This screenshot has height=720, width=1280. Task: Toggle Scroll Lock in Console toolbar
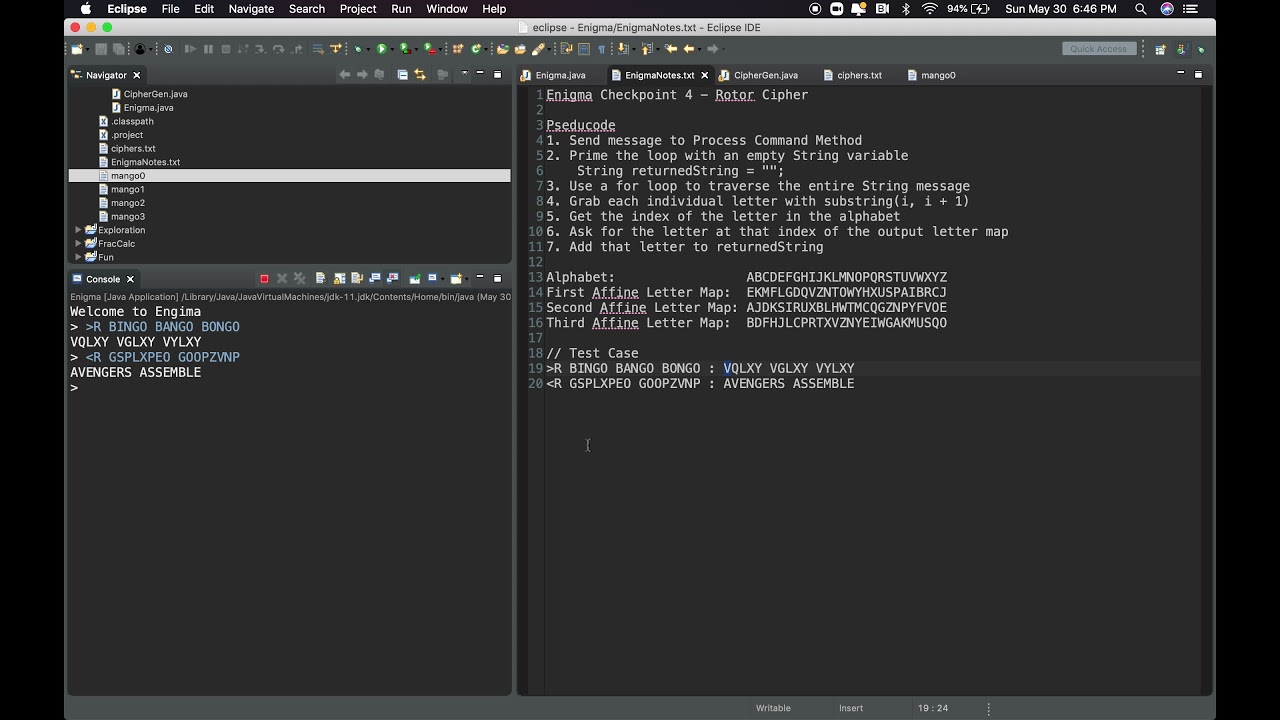coord(340,279)
